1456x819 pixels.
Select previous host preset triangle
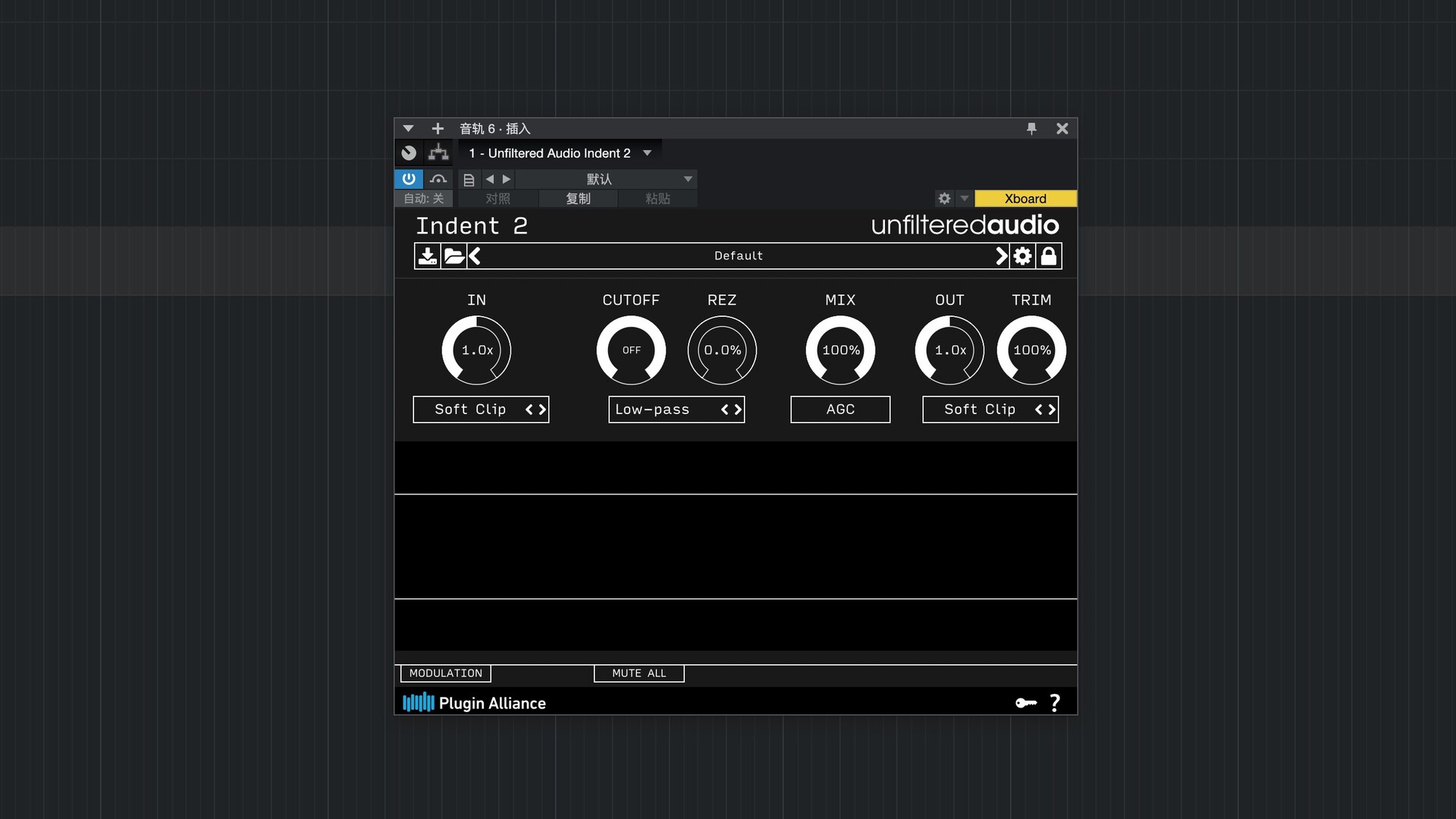click(x=490, y=180)
